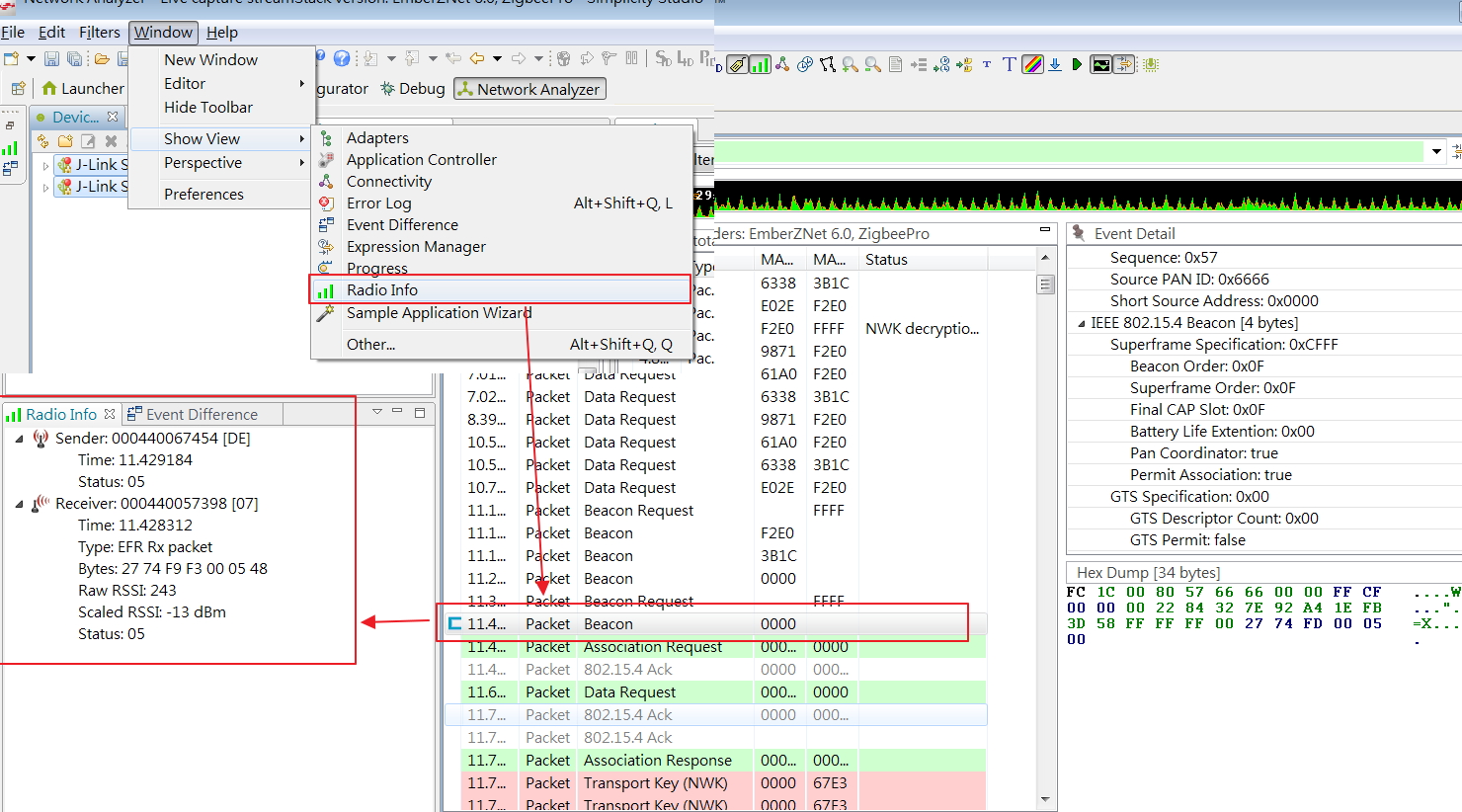Image resolution: width=1462 pixels, height=812 pixels.
Task: Click the dual clock timing toolbar icon
Action: click(x=804, y=64)
